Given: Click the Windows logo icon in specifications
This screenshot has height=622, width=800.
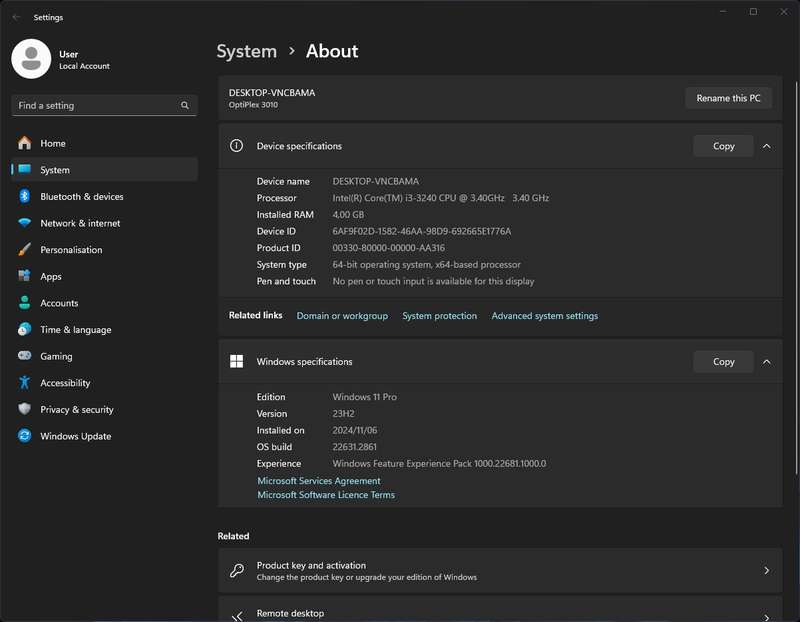Looking at the screenshot, I should pos(236,361).
